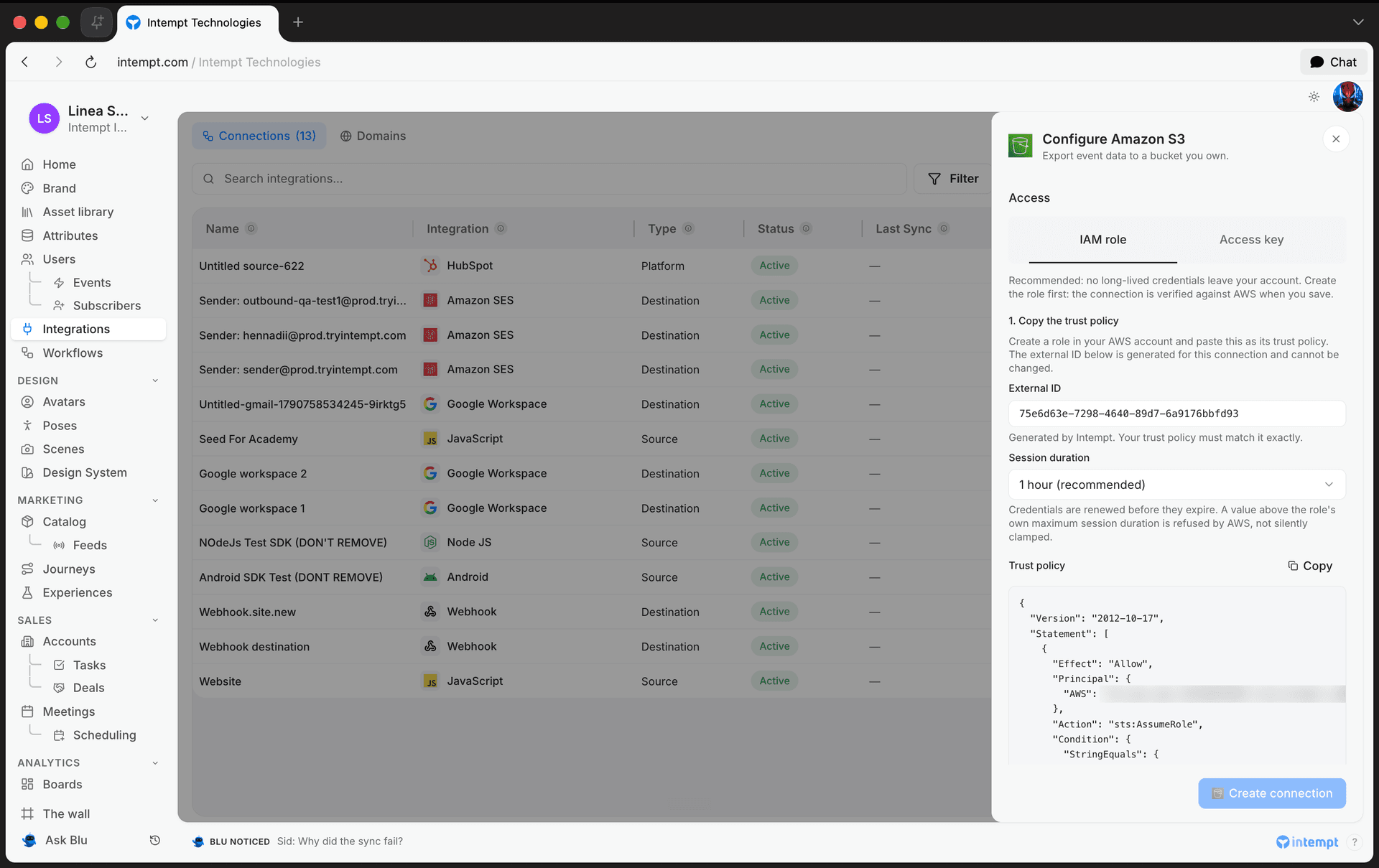The height and width of the screenshot is (868, 1379).
Task: Open new browser tab plus button
Action: tap(298, 22)
